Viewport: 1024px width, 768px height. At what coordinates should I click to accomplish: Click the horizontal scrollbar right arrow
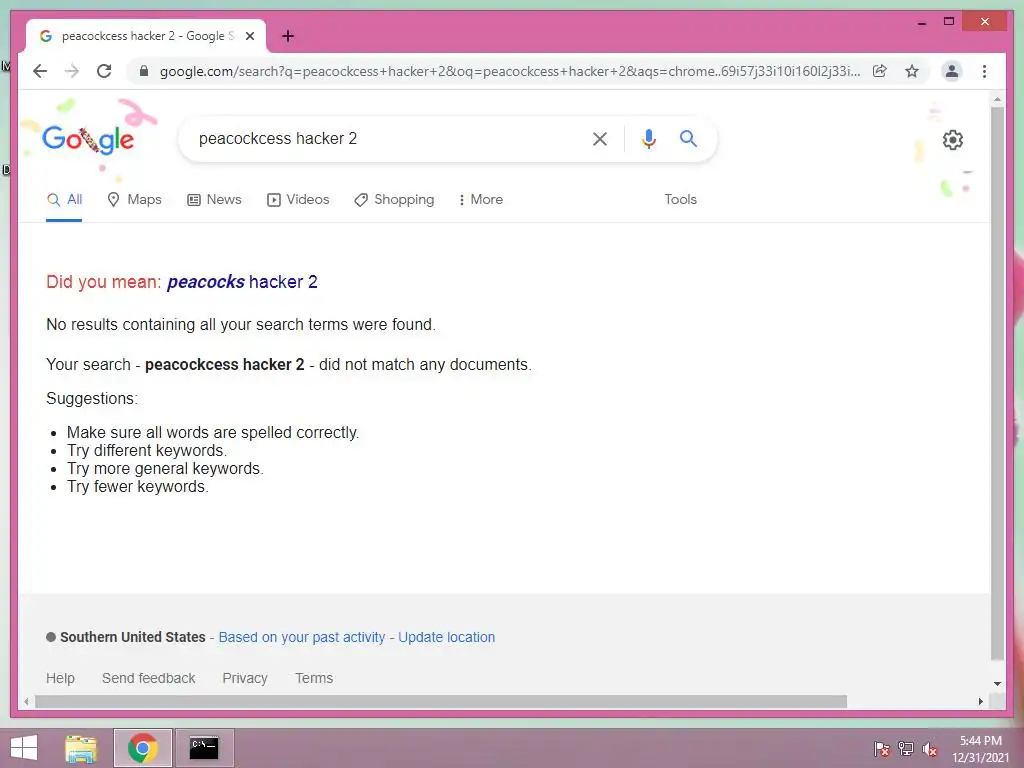click(x=981, y=701)
